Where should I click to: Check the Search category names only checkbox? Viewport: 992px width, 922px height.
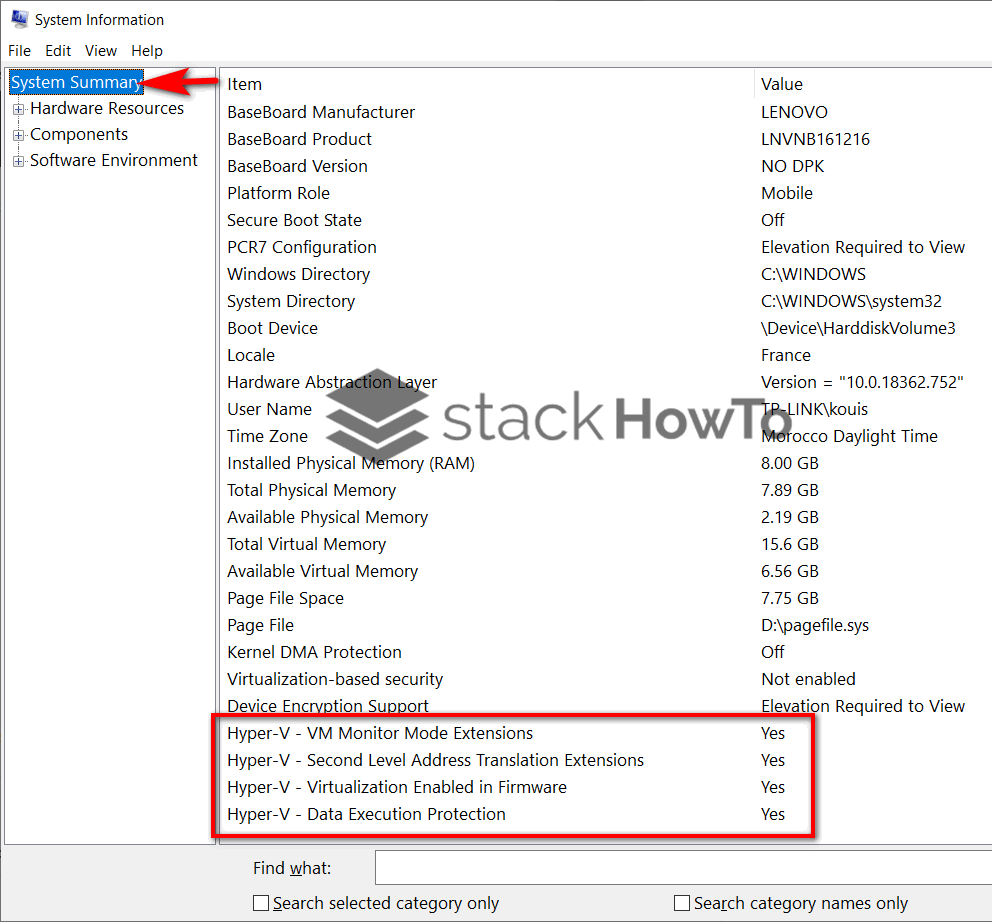coord(683,903)
